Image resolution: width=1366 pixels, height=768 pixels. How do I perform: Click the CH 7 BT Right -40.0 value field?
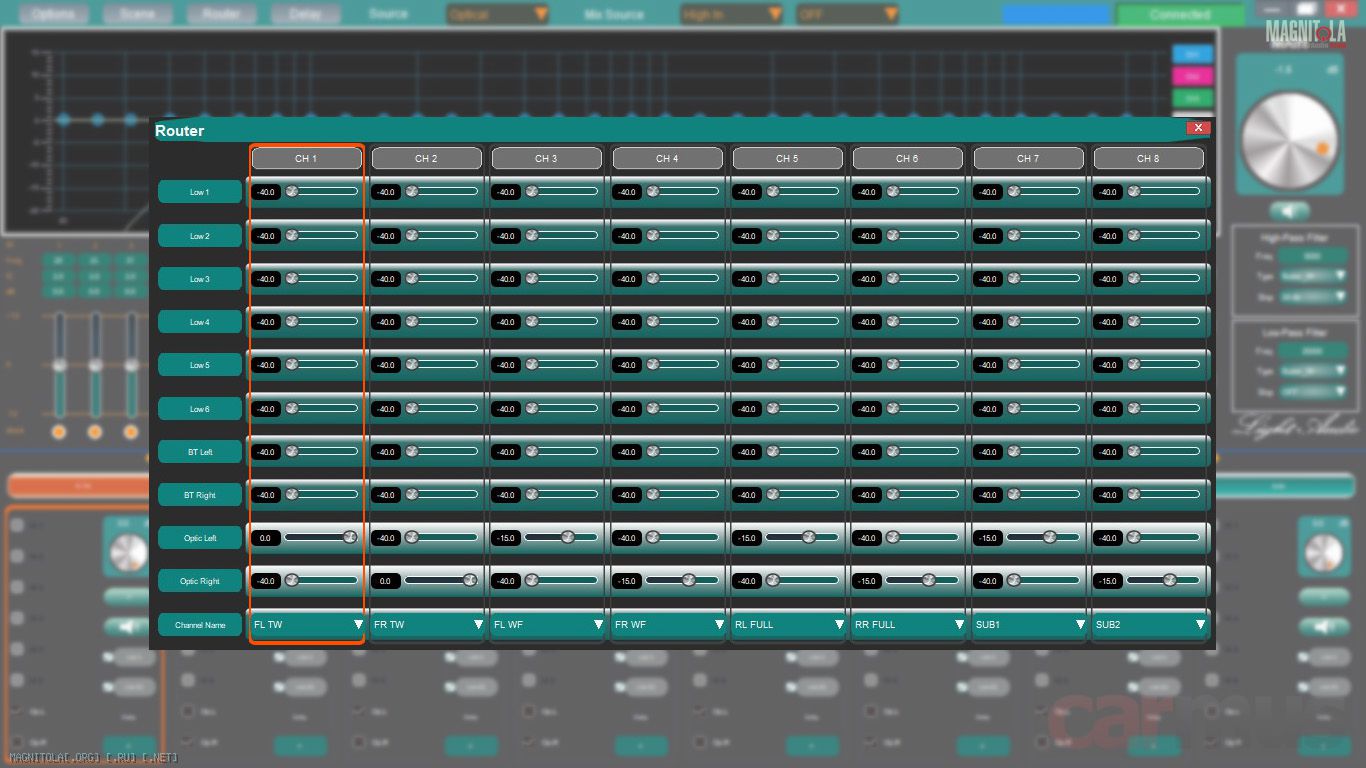tap(988, 495)
